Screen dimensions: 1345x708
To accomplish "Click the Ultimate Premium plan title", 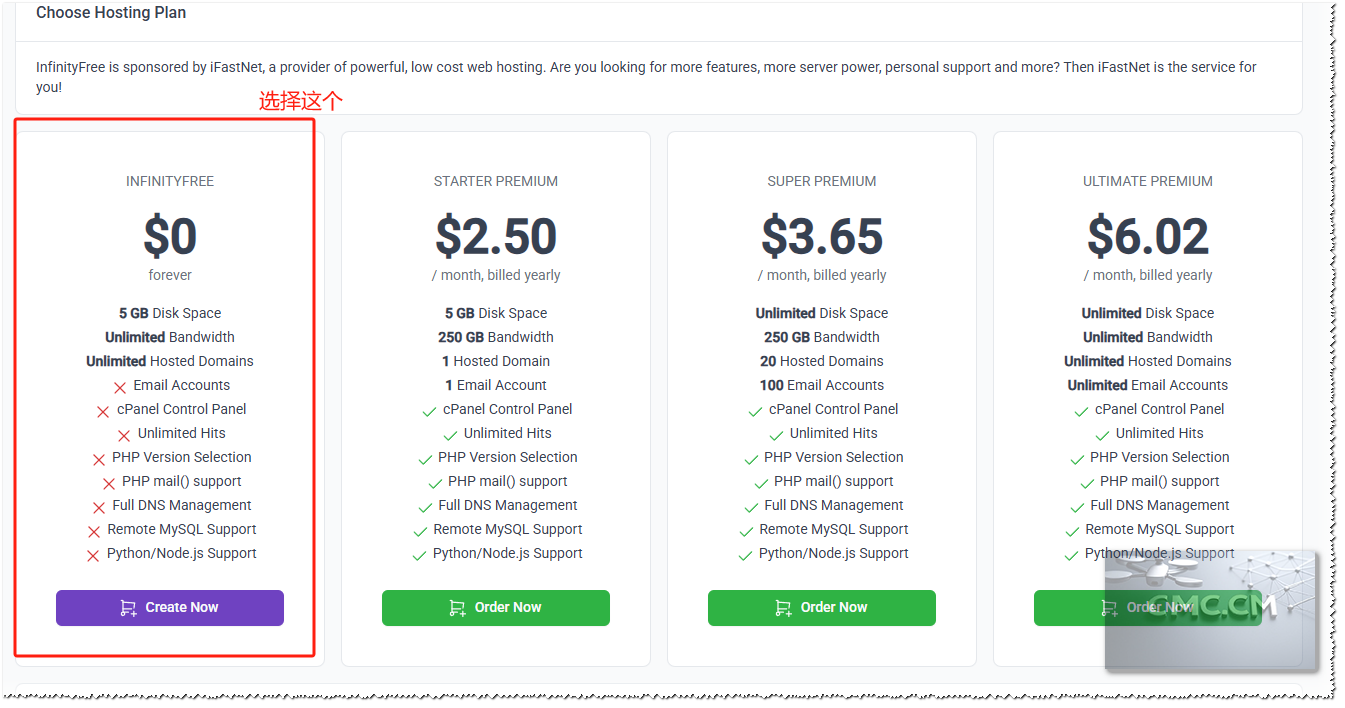I will tap(1148, 181).
